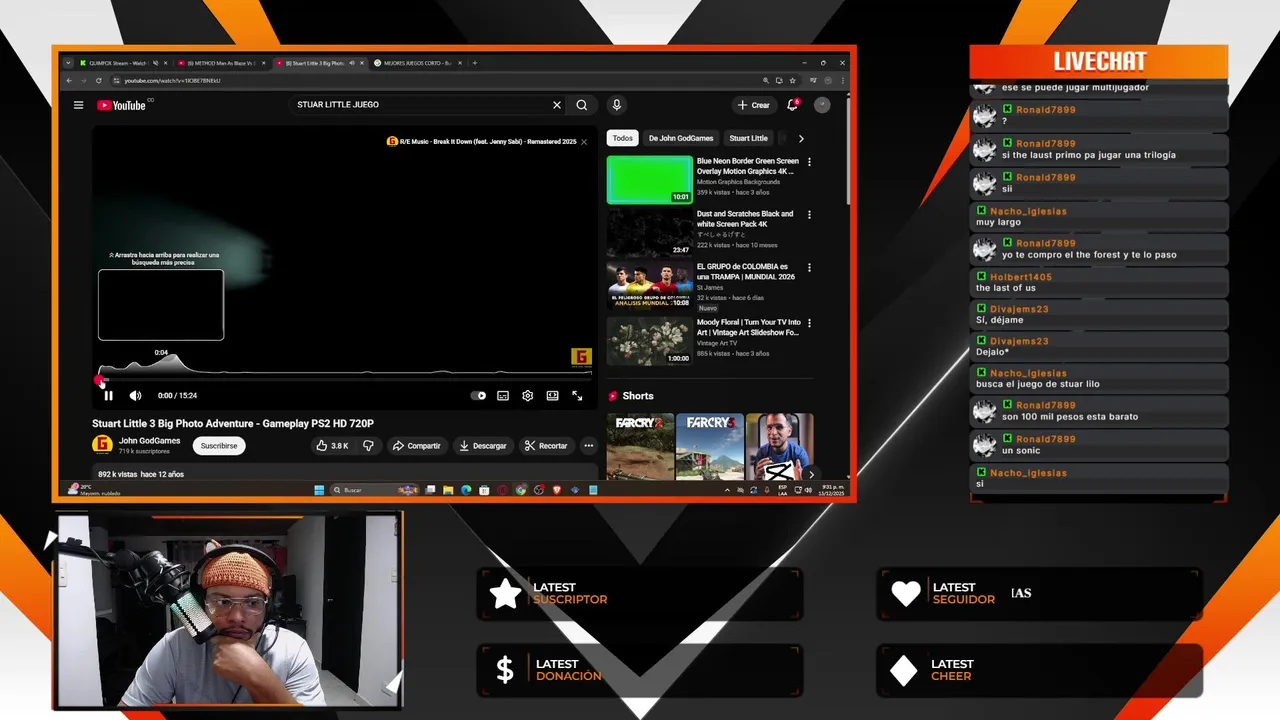Image resolution: width=1280 pixels, height=720 pixels.
Task: Open the Blue Neon Border Green Screen thumbnail
Action: click(x=649, y=180)
